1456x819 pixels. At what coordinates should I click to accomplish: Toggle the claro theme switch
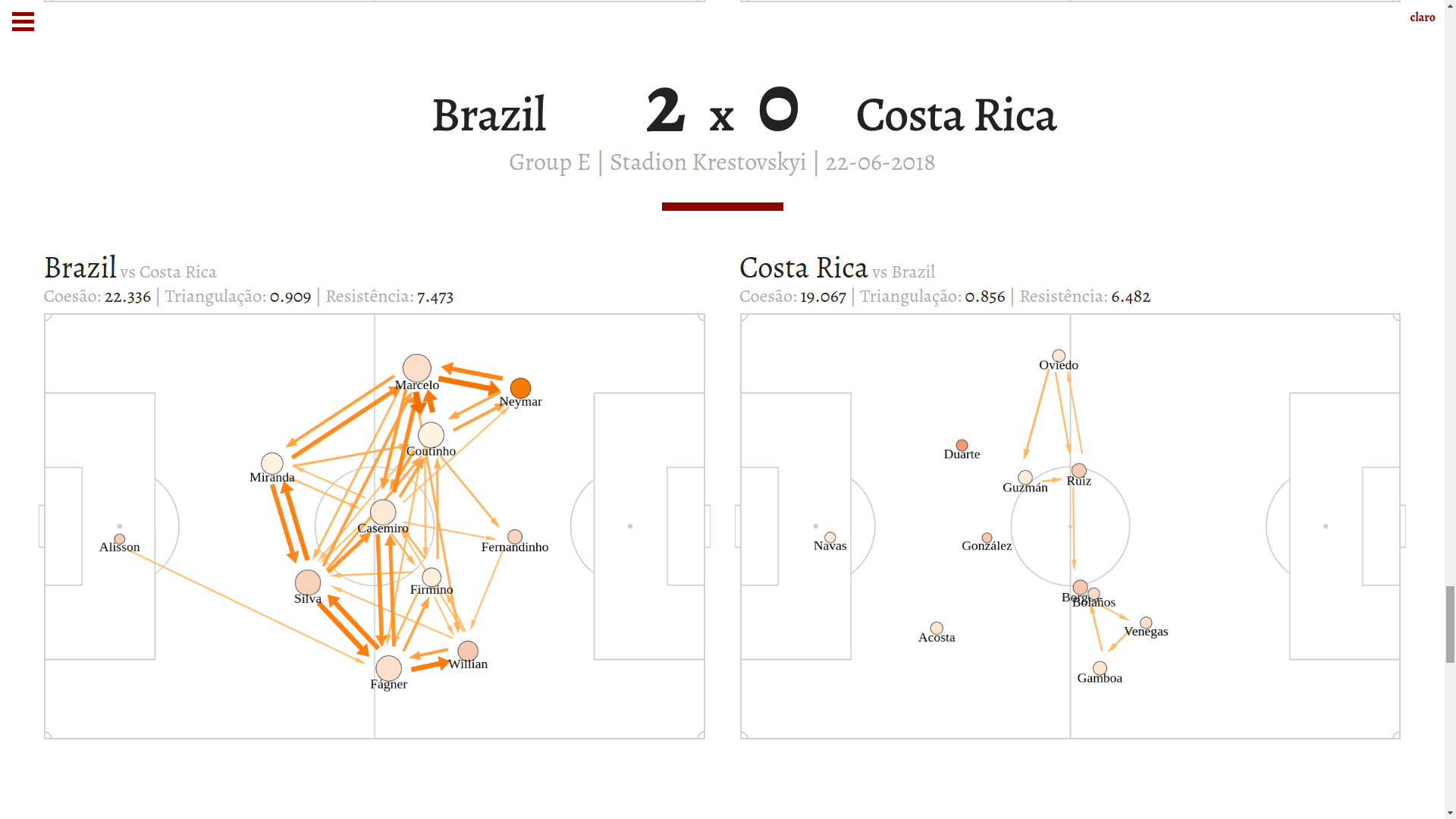tap(1422, 17)
